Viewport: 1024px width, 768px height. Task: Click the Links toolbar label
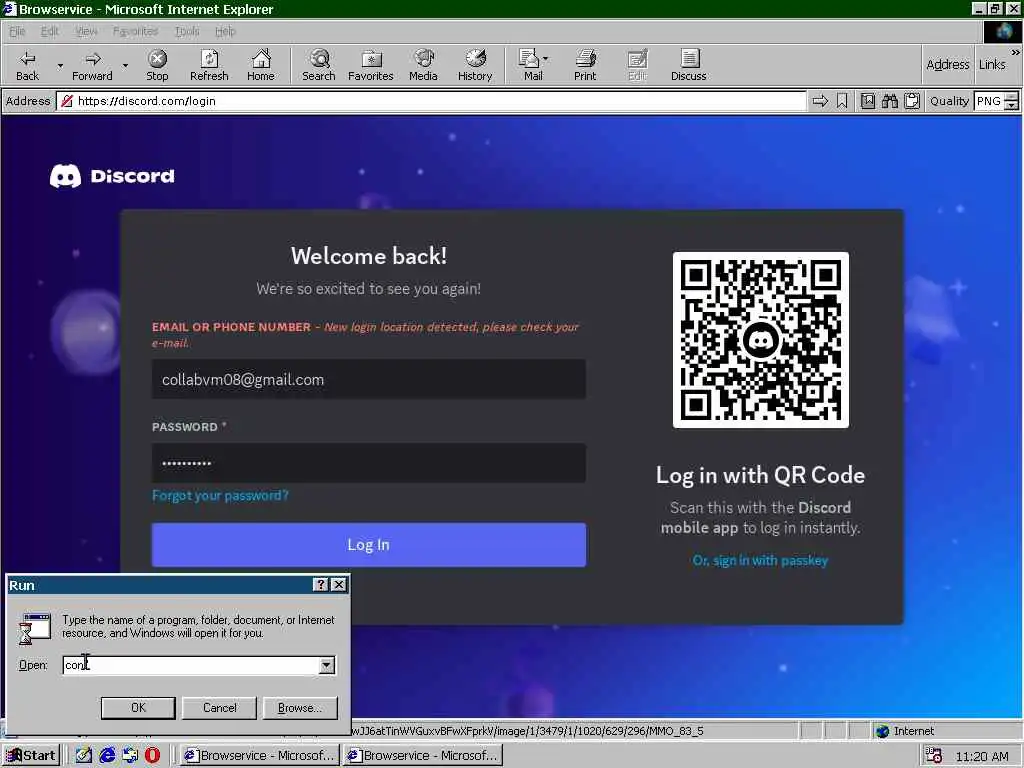point(992,65)
